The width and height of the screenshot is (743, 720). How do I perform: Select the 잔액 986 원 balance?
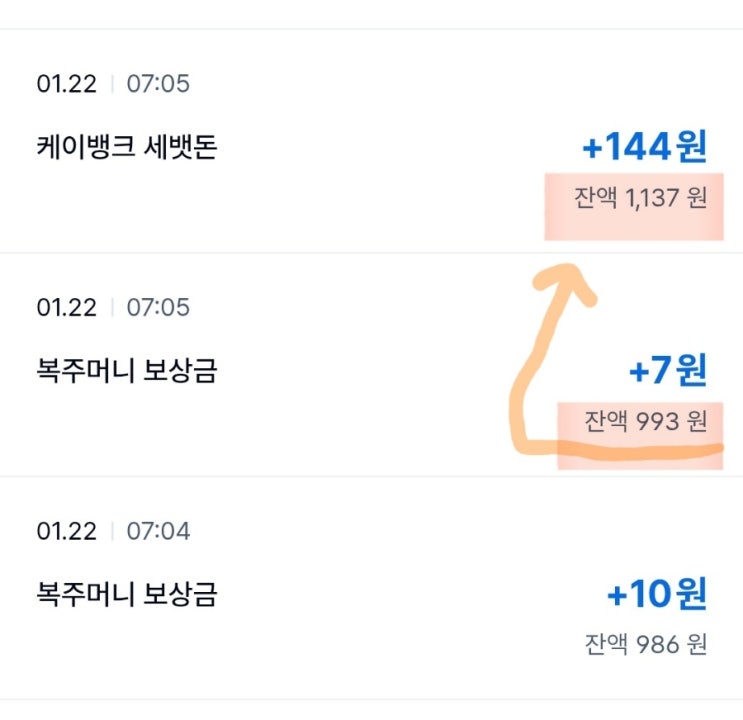(x=646, y=645)
